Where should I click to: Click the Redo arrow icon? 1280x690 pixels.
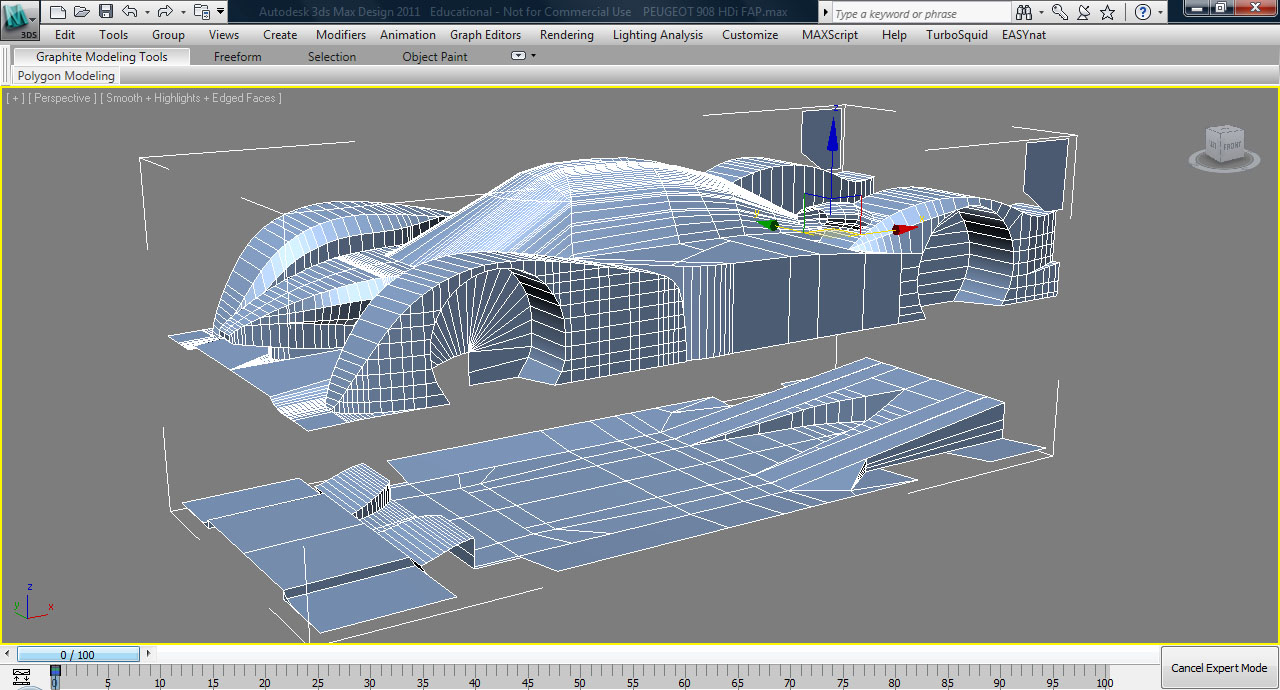165,12
